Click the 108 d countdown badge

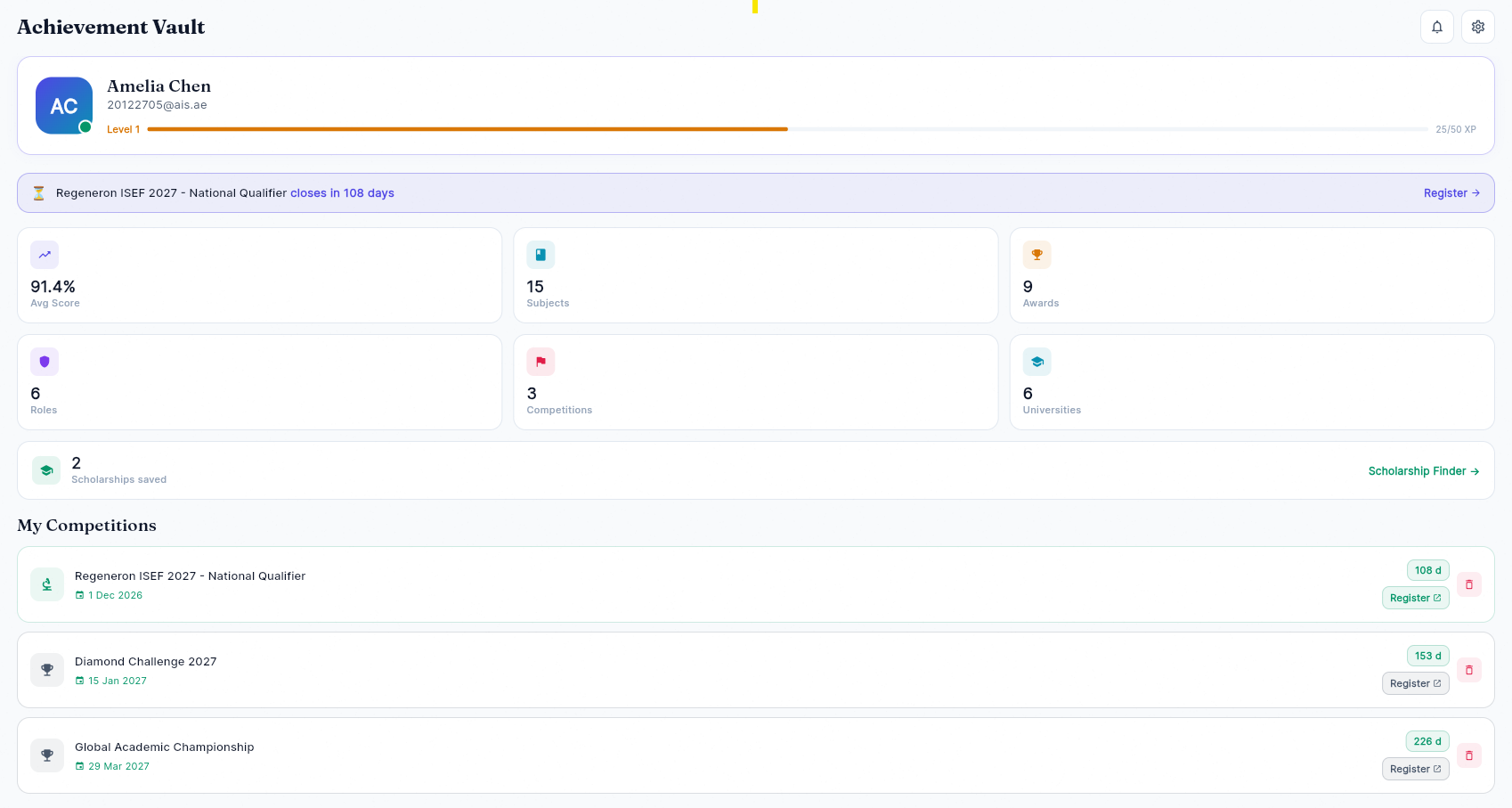click(x=1428, y=570)
